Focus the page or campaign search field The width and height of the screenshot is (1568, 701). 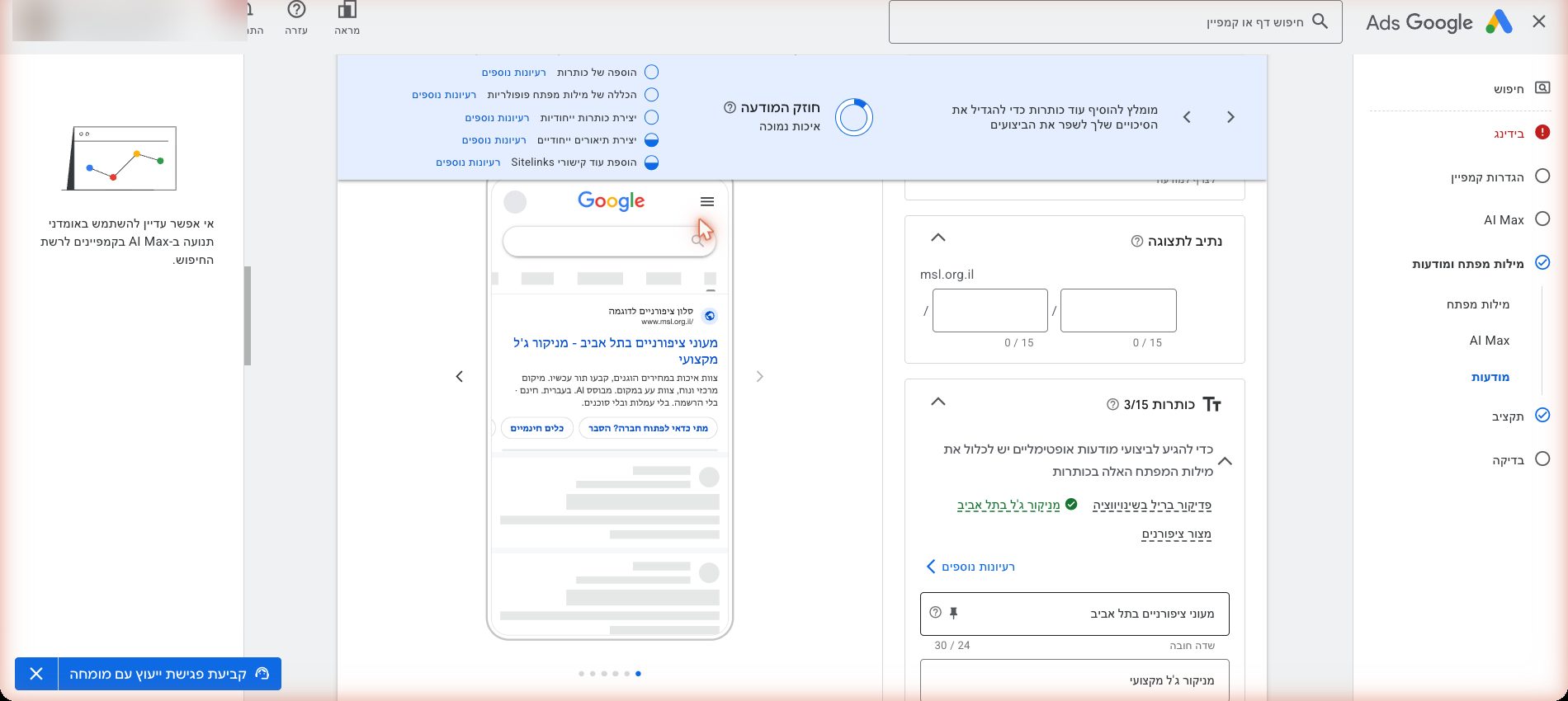1115,21
